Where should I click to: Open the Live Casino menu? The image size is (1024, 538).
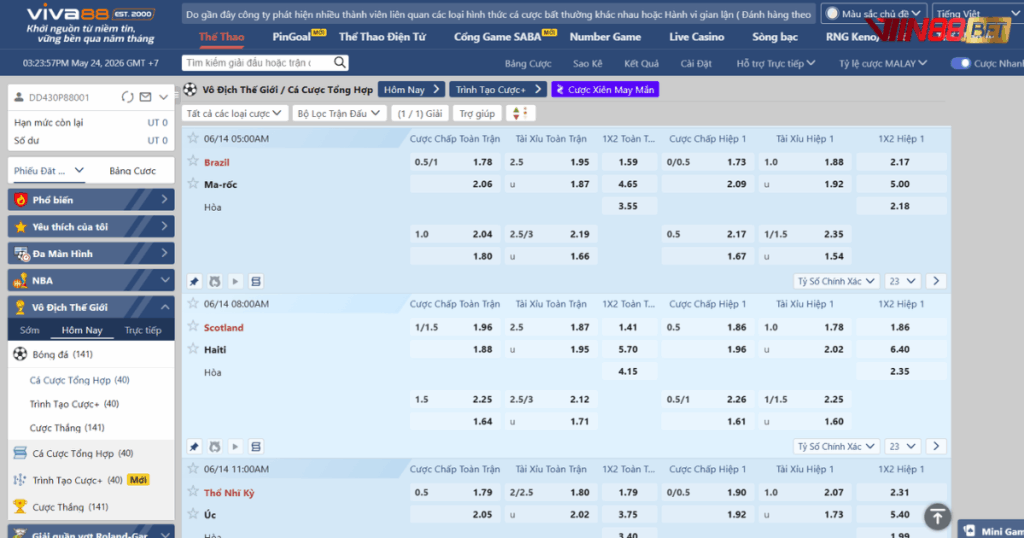coord(696,37)
